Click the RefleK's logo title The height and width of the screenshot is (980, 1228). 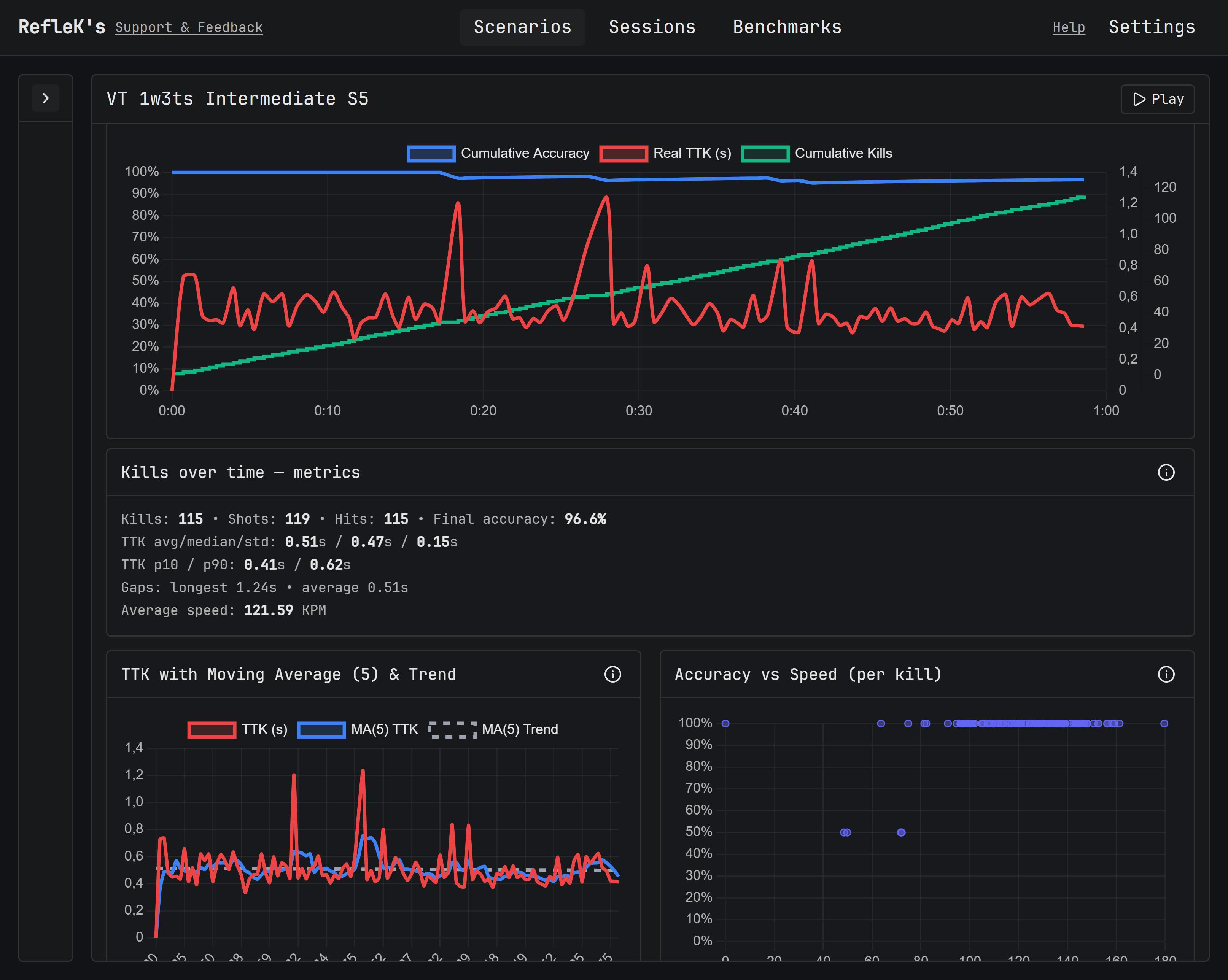[62, 27]
